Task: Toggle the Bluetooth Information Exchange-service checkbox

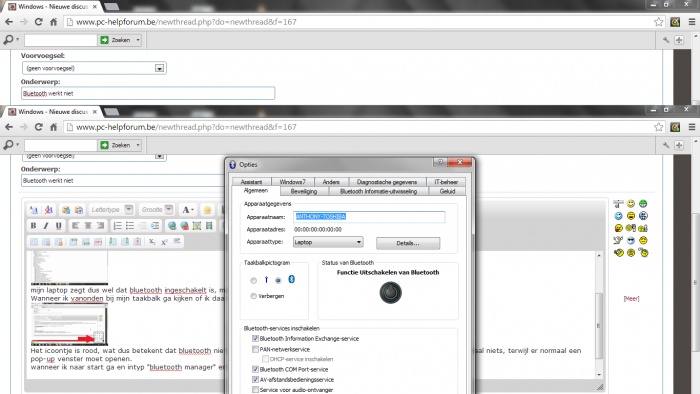Action: point(255,339)
